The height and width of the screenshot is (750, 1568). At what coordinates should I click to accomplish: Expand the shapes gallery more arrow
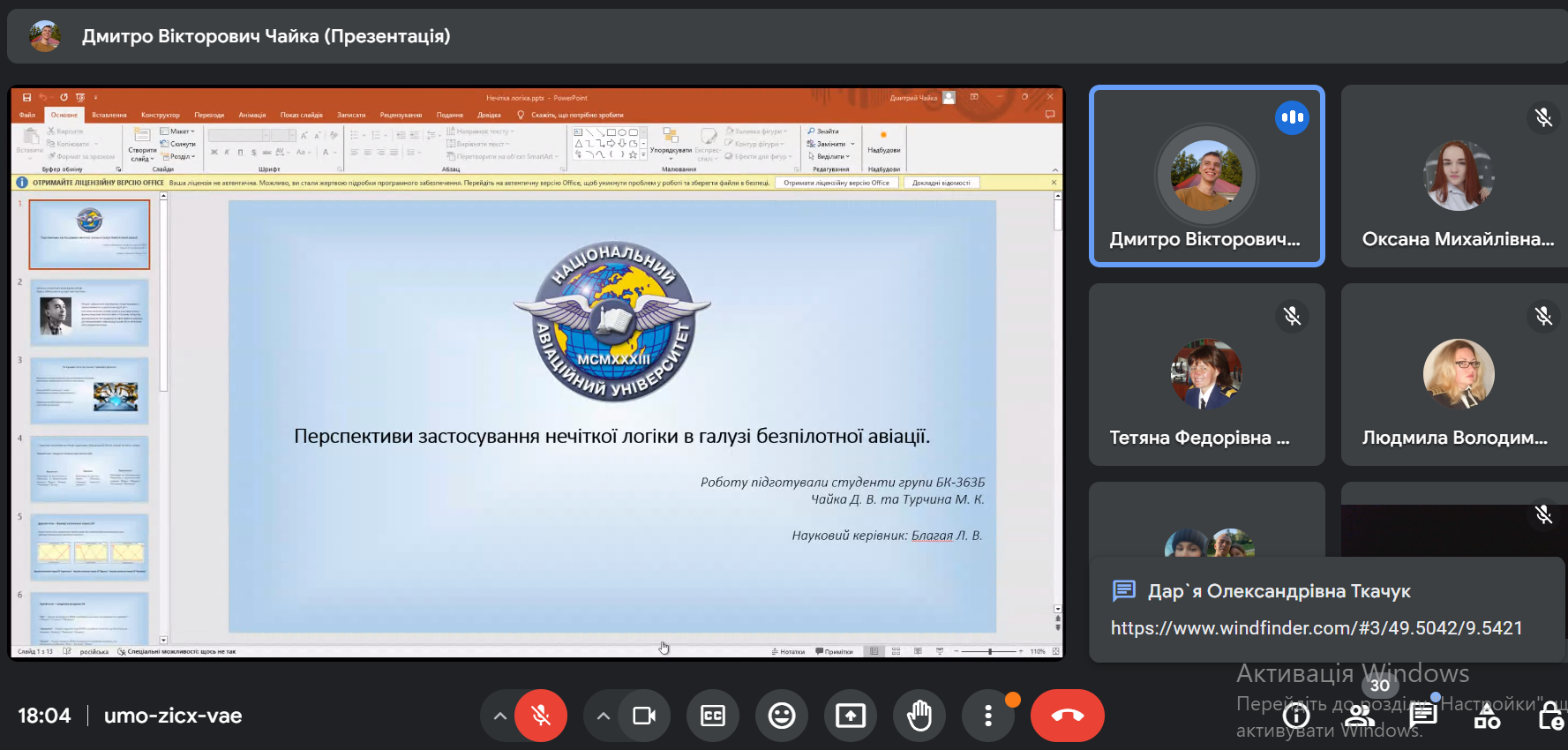(643, 155)
